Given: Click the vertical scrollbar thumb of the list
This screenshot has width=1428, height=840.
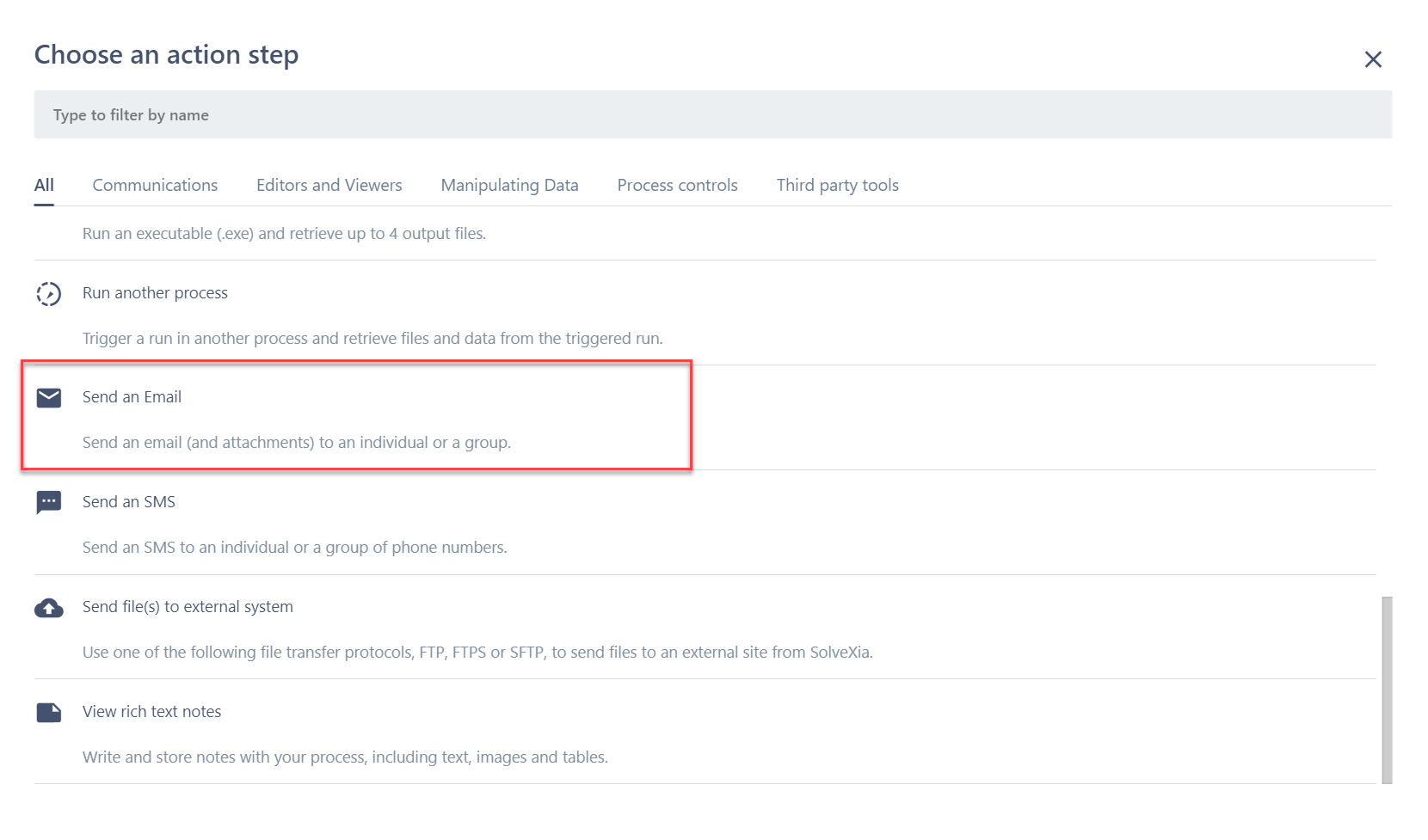Looking at the screenshot, I should coord(1386,690).
